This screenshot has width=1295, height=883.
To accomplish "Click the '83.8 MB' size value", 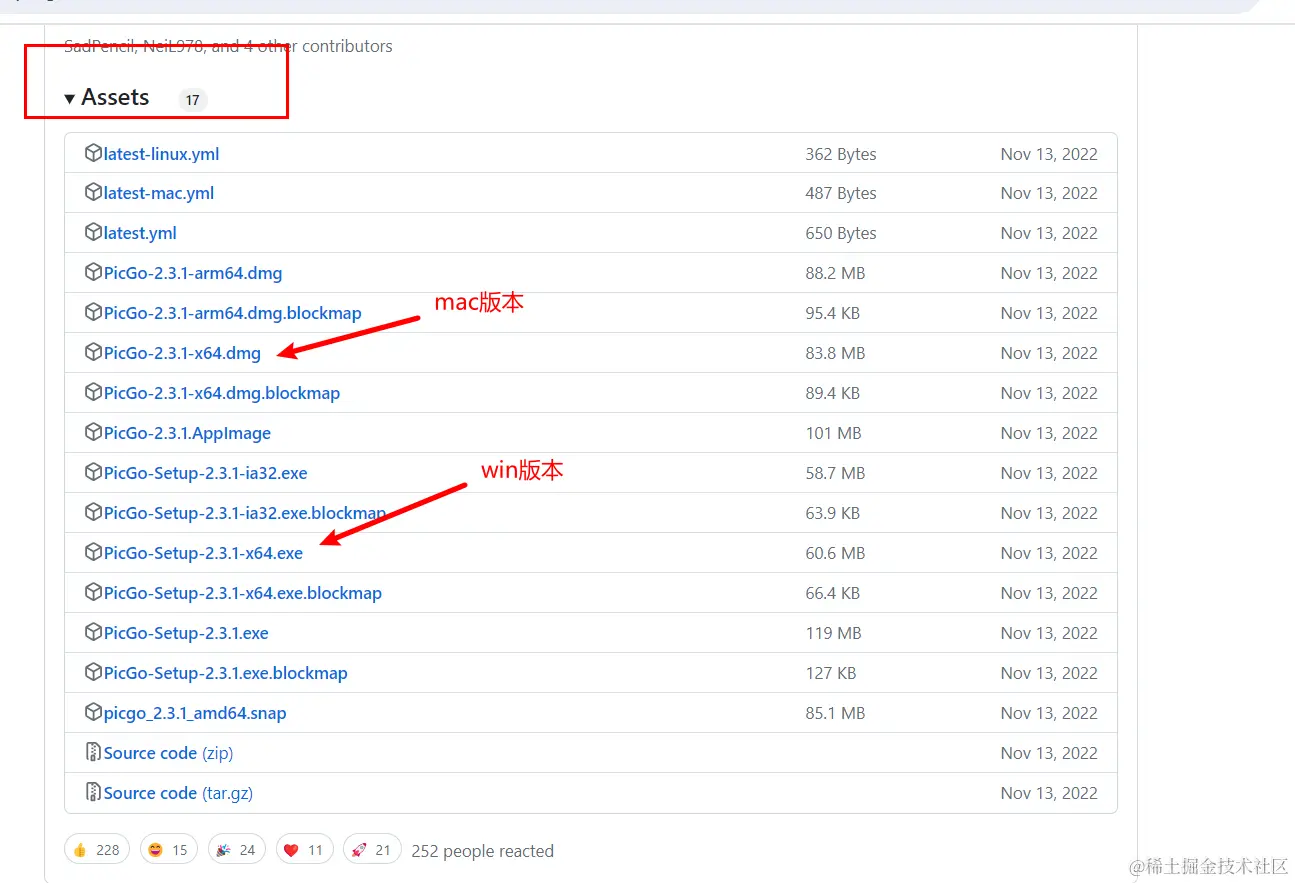I will click(835, 353).
